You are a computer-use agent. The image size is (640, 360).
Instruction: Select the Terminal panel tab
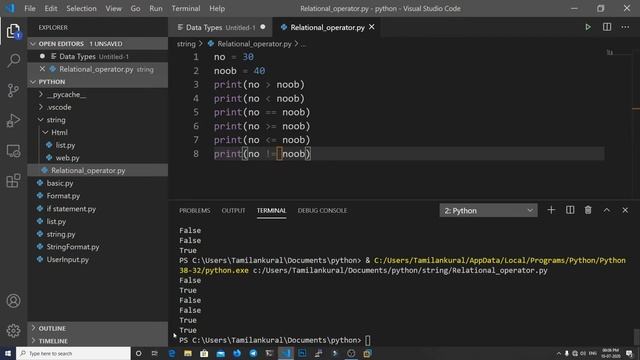click(271, 211)
